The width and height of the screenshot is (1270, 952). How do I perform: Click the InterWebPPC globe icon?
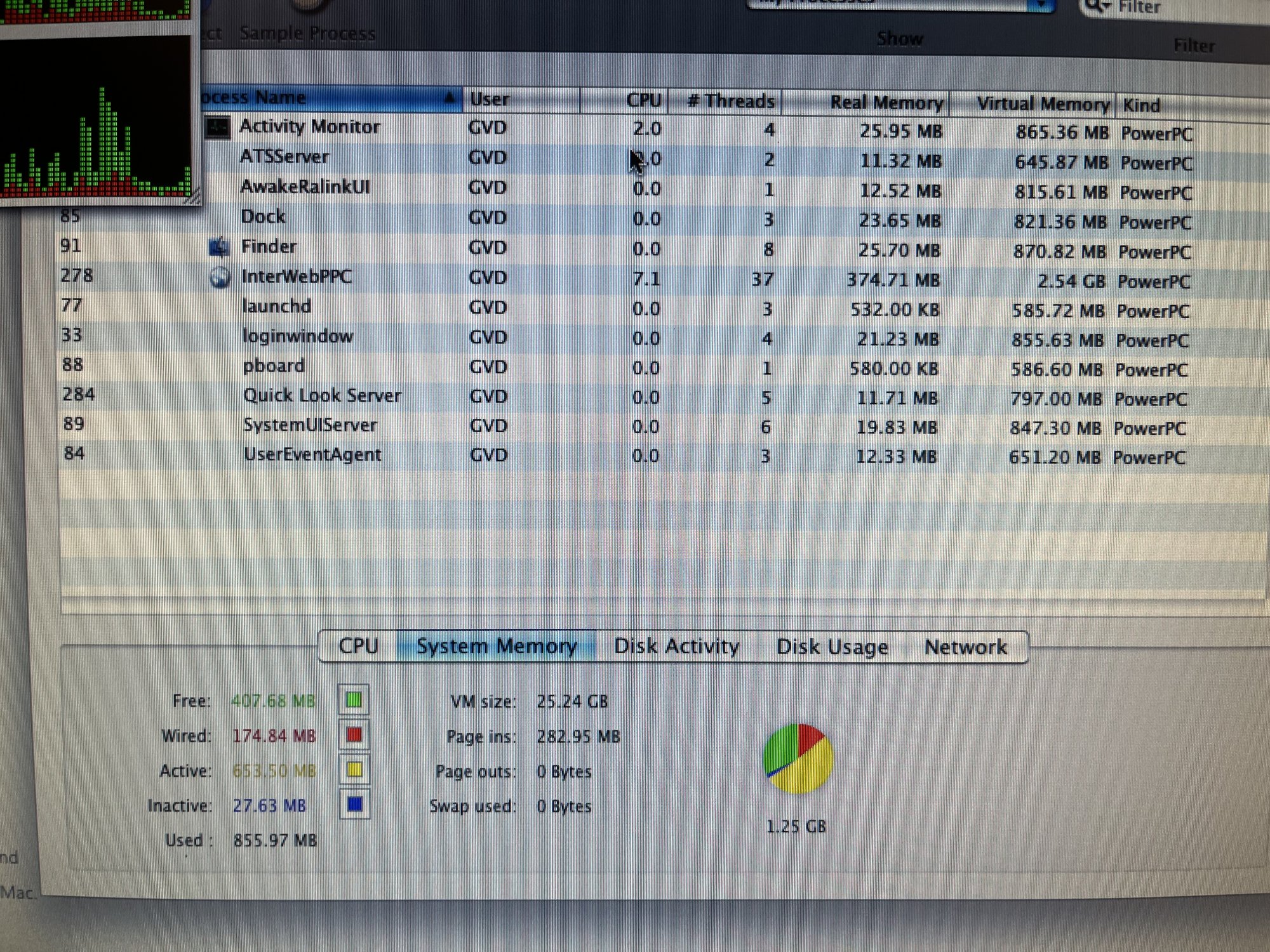pyautogui.click(x=220, y=277)
